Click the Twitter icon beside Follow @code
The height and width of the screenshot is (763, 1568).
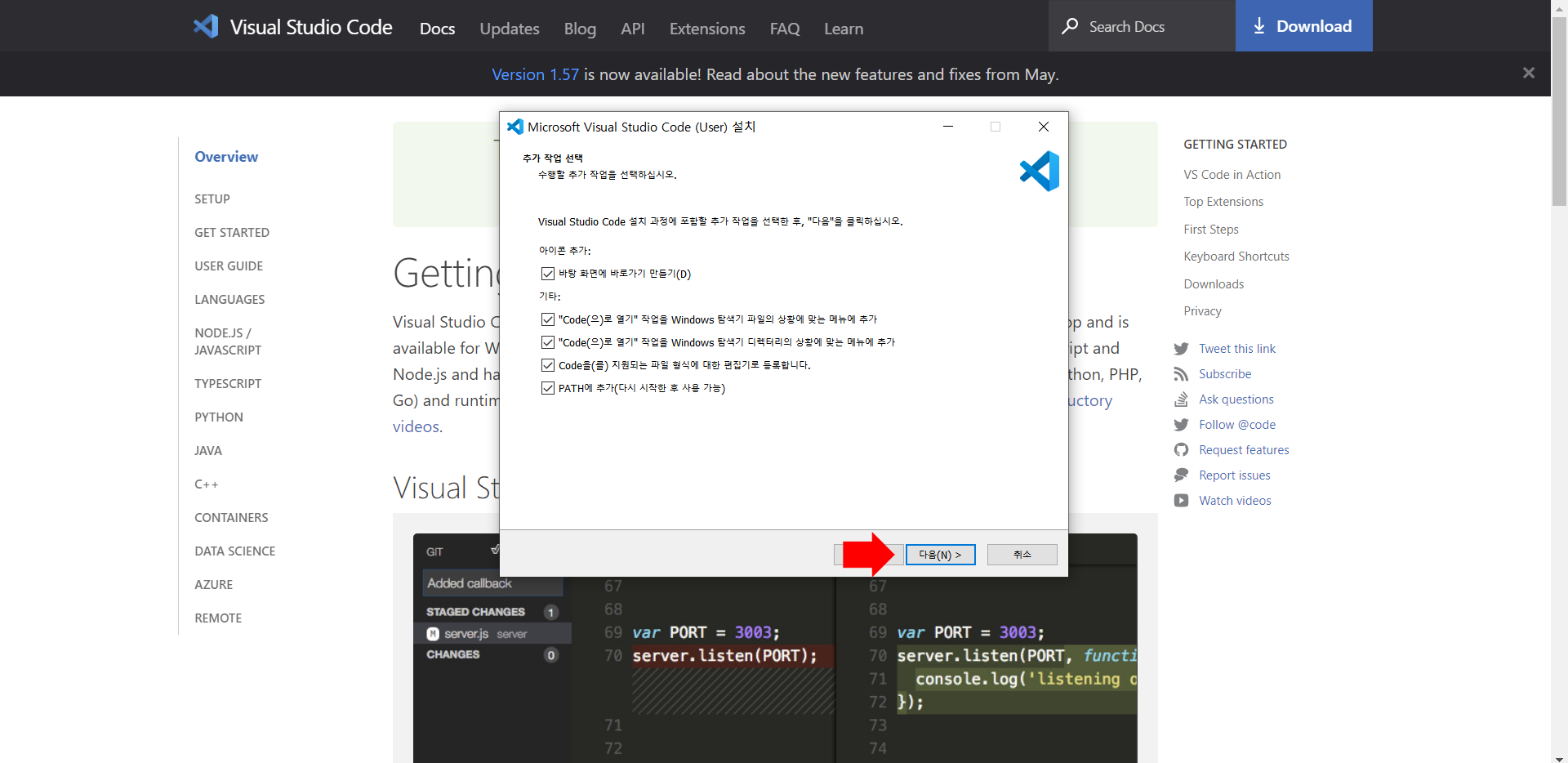pyautogui.click(x=1181, y=425)
